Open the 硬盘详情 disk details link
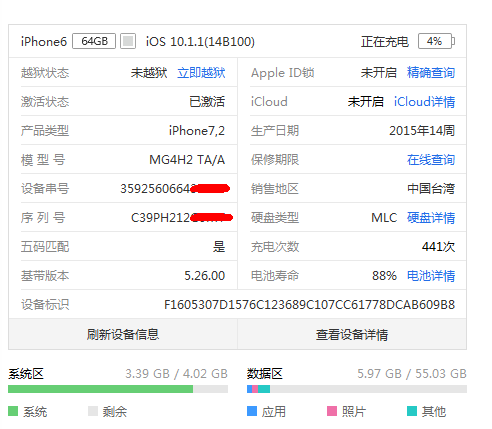Viewport: 492px width, 429px height. 431,218
